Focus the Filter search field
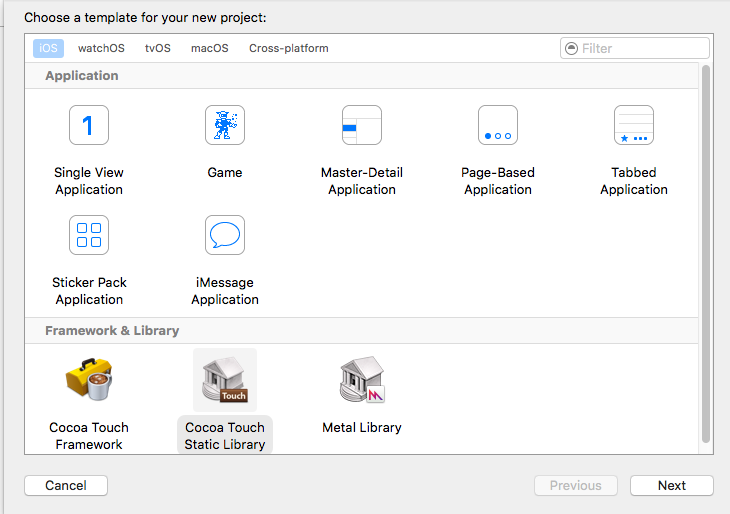The height and width of the screenshot is (514, 730). tap(635, 48)
